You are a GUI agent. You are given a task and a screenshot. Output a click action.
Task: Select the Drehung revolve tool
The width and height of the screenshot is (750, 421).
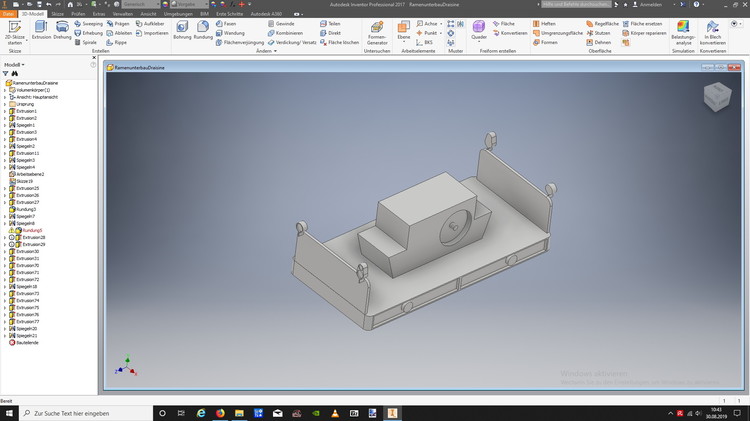click(62, 30)
